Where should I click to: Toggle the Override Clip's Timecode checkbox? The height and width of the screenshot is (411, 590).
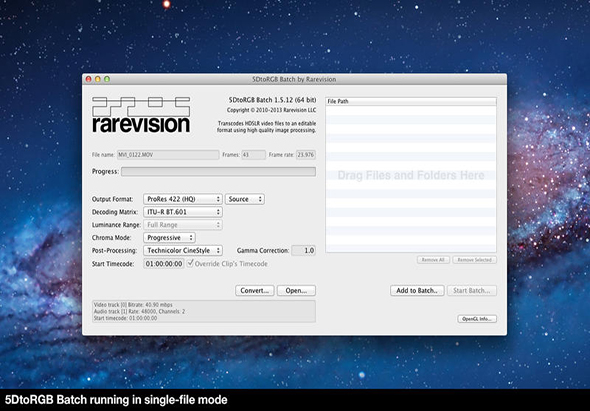pos(190,263)
